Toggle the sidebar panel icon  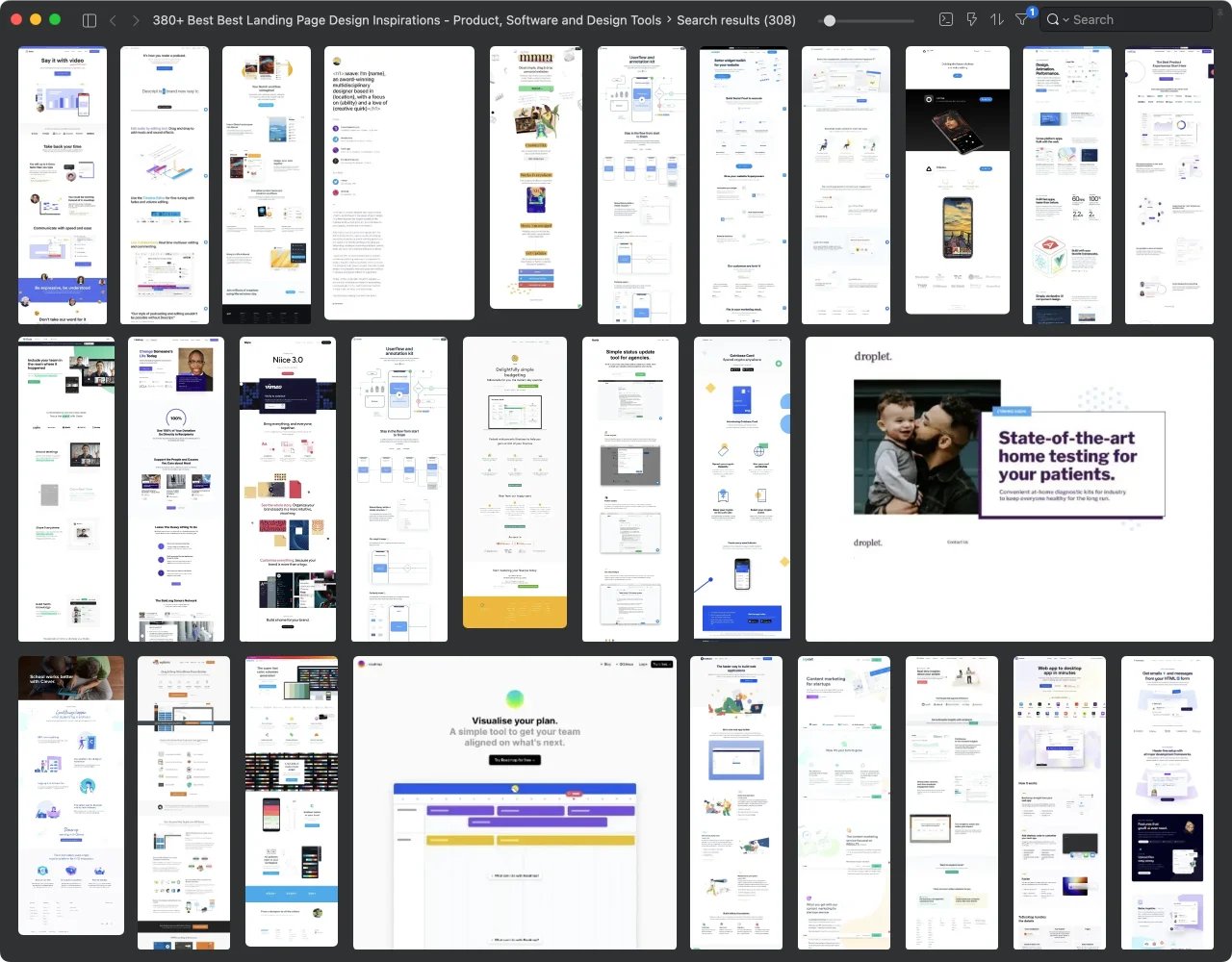pyautogui.click(x=90, y=20)
